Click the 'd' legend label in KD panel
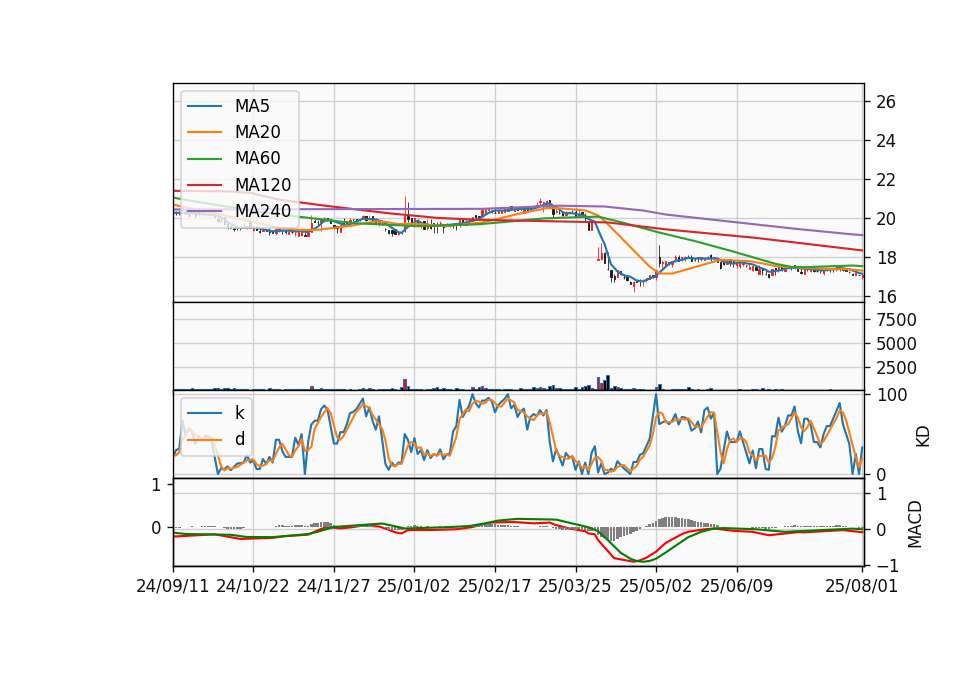Viewport: 960px width, 690px height. (x=240, y=439)
